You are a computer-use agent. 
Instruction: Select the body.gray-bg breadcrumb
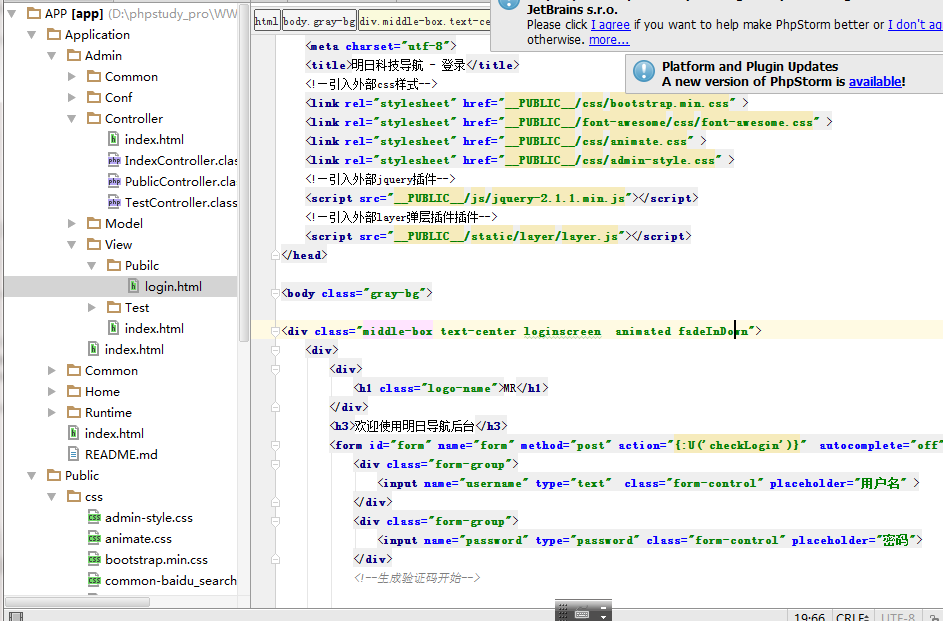(319, 21)
